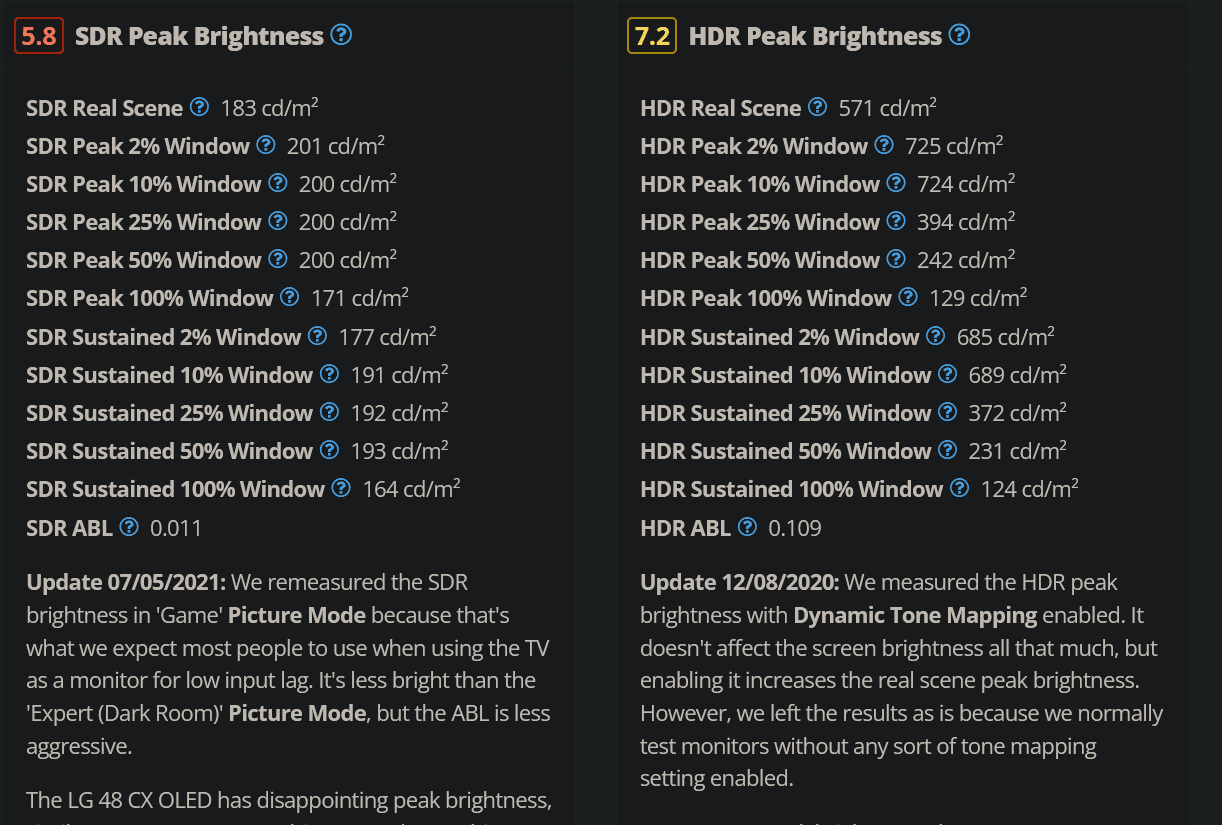This screenshot has width=1222, height=825.
Task: Click the SDR Real Scene help icon
Action: pos(199,107)
